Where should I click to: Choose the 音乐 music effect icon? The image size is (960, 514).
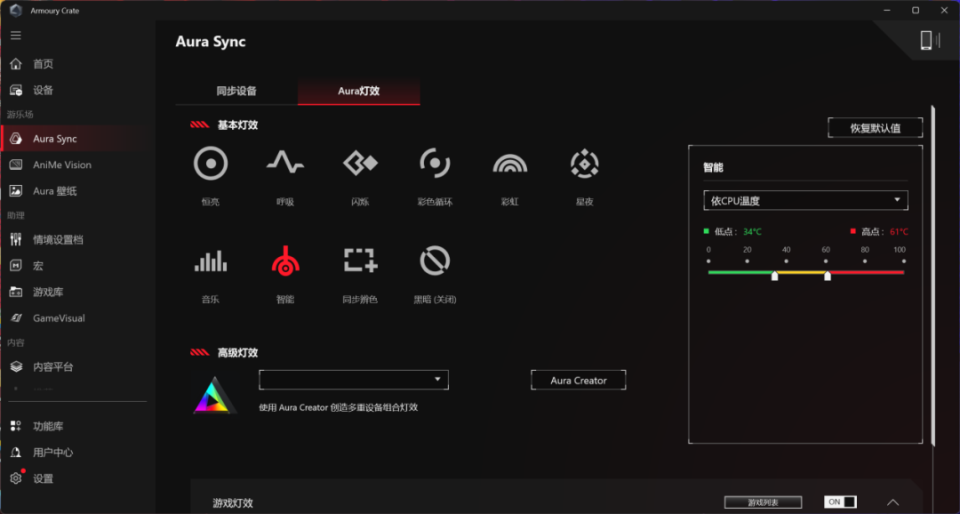coord(211,261)
